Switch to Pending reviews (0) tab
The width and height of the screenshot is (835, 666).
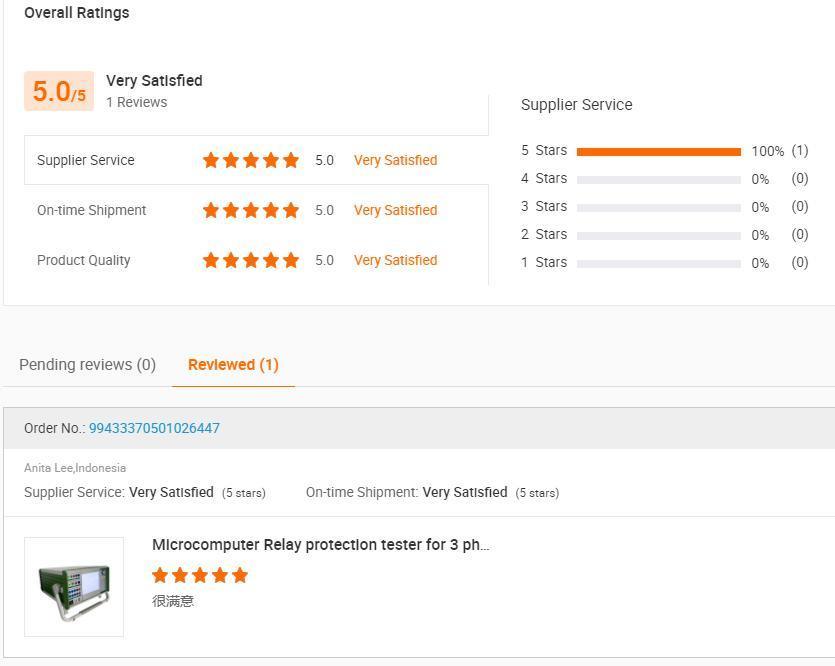[87, 365]
